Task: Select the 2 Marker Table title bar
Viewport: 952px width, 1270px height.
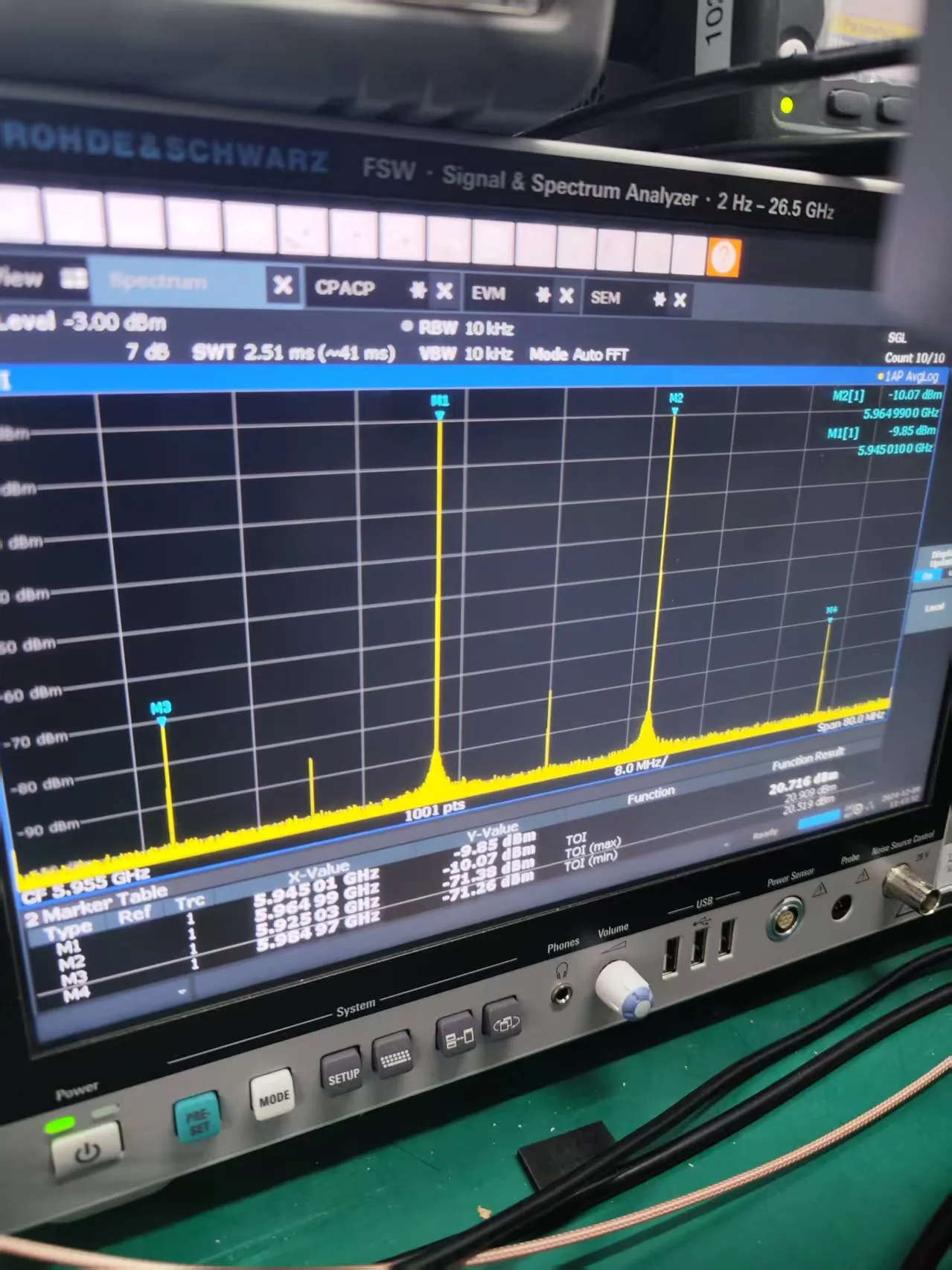Action: pyautogui.click(x=95, y=903)
